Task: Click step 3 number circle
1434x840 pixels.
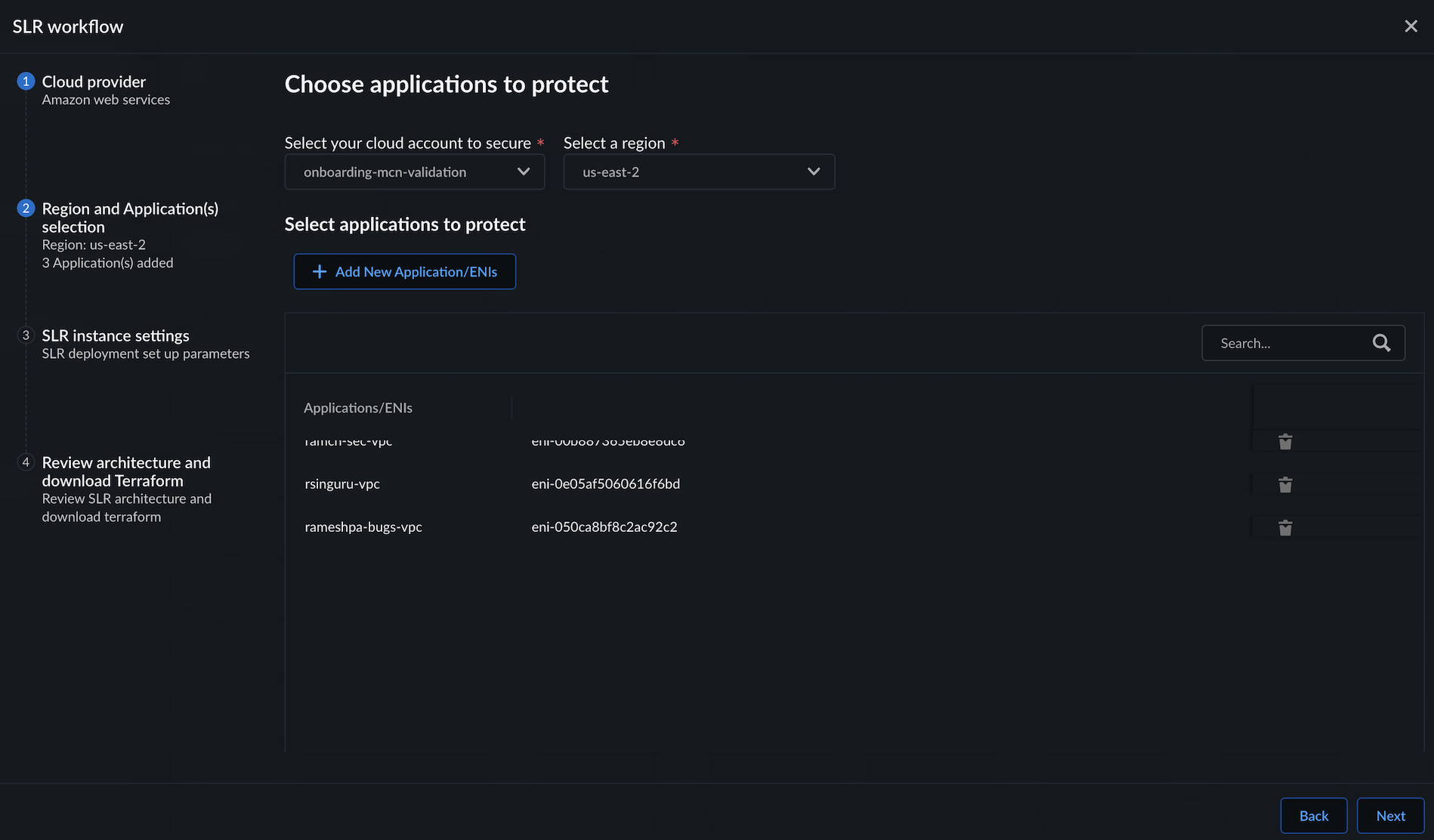Action: coord(26,335)
